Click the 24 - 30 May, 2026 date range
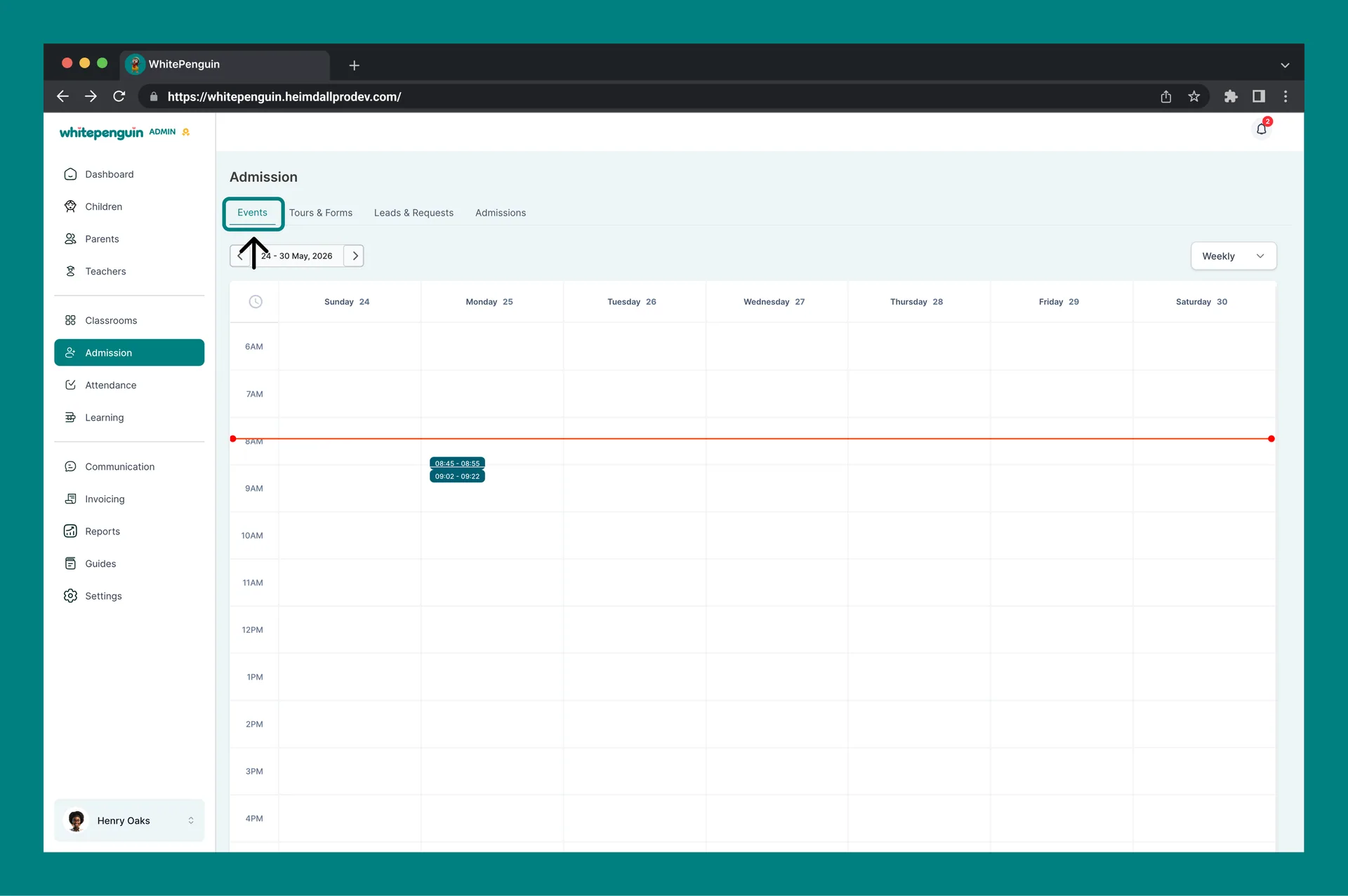Screen dimensions: 1348x896 tap(296, 256)
